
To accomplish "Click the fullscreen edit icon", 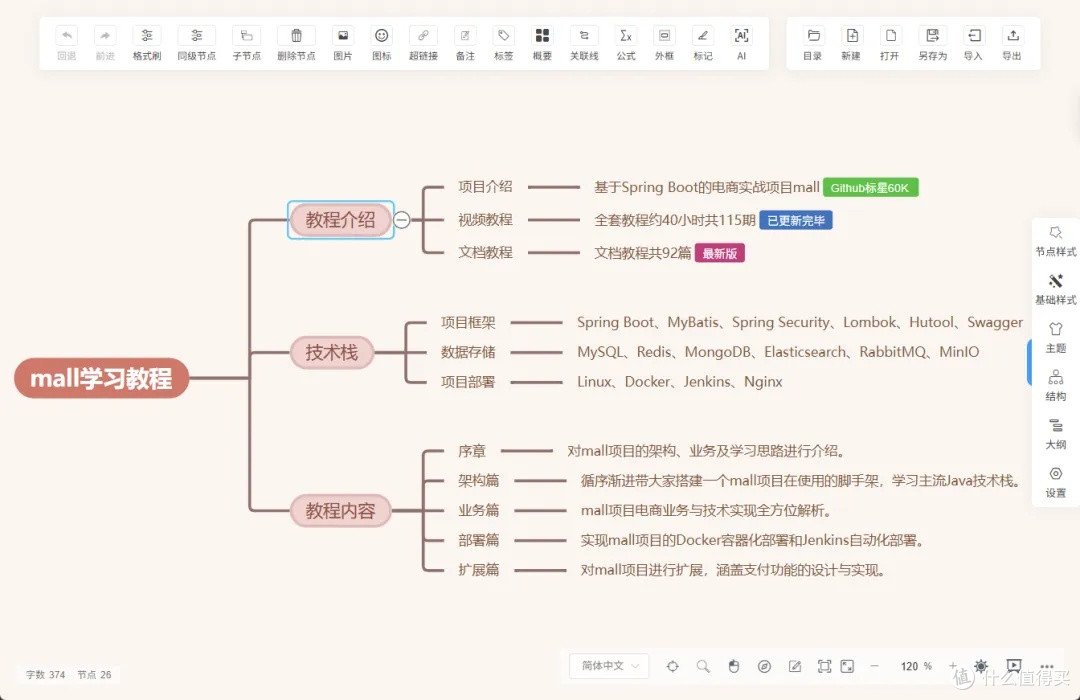I will (x=848, y=666).
